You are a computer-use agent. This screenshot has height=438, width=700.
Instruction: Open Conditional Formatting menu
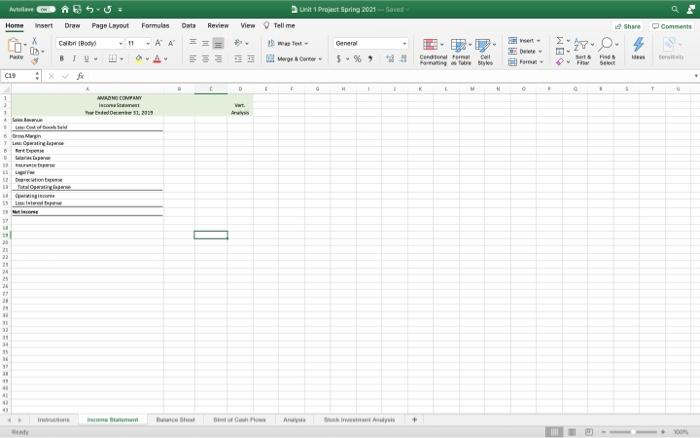pos(433,51)
